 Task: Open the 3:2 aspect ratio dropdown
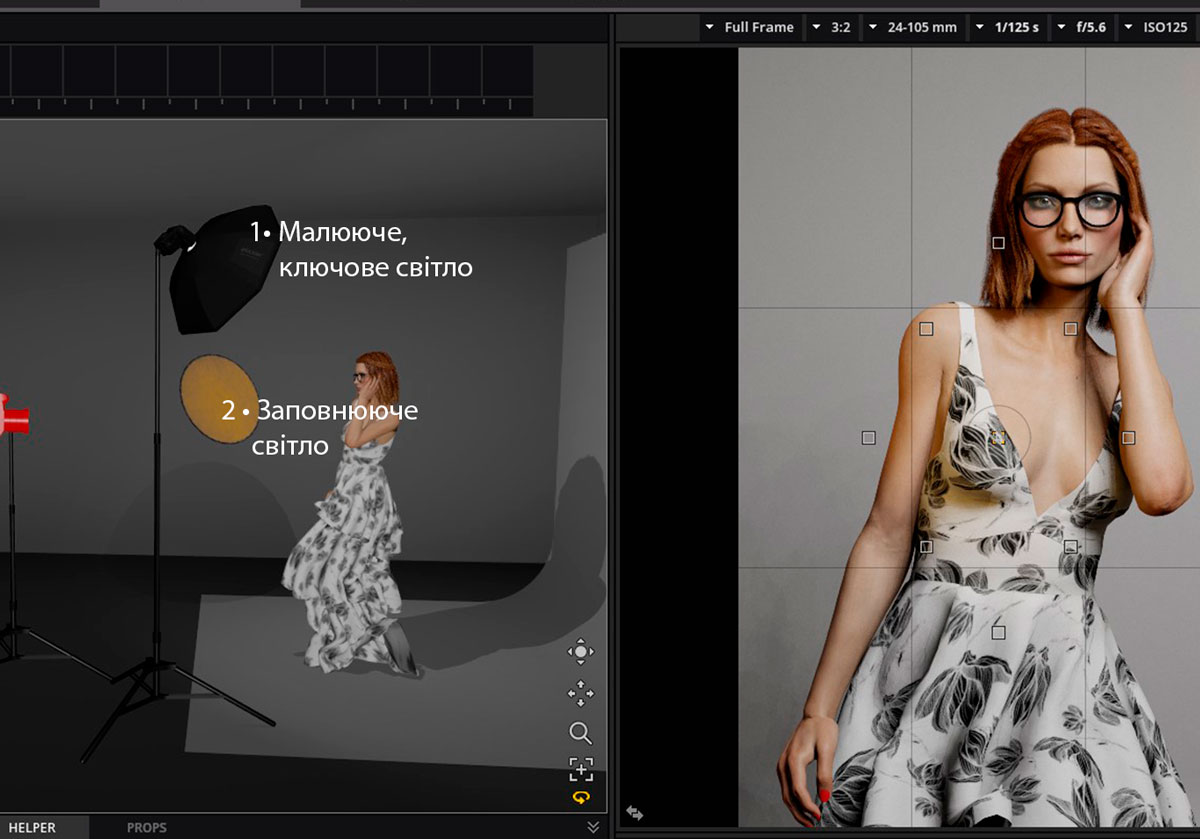pyautogui.click(x=831, y=27)
